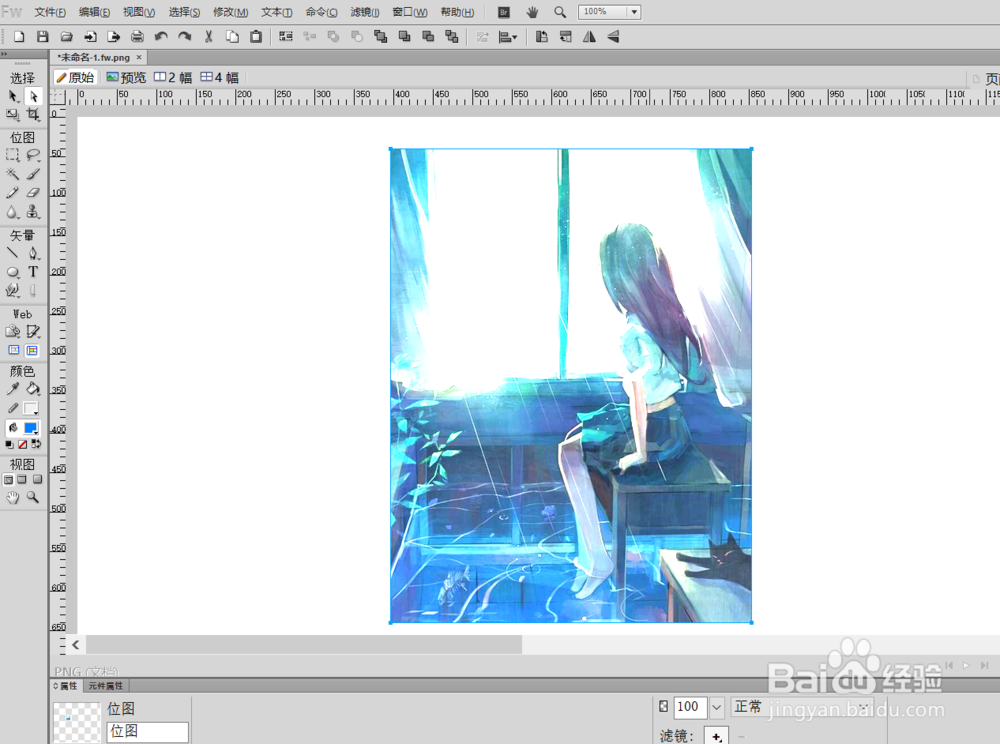The image size is (1000, 744).
Task: Select the Paint Bucket tool
Action: (x=33, y=389)
